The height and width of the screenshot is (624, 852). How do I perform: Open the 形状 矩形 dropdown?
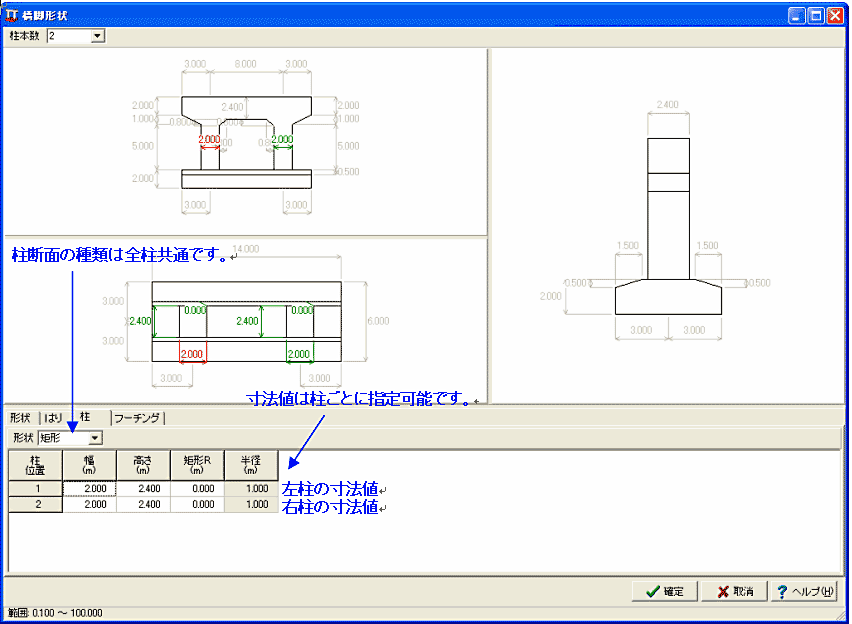click(95, 438)
